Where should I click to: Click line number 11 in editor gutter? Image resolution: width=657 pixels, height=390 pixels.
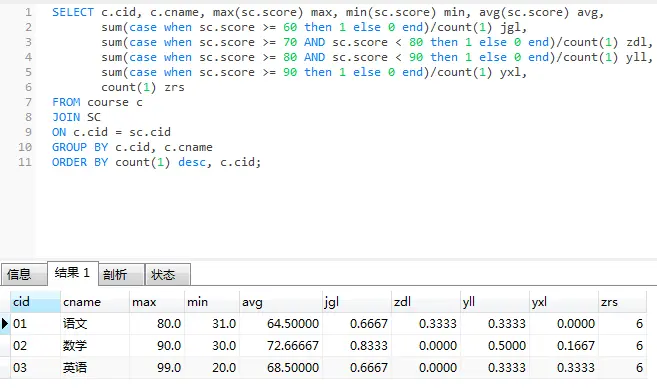coord(25,162)
